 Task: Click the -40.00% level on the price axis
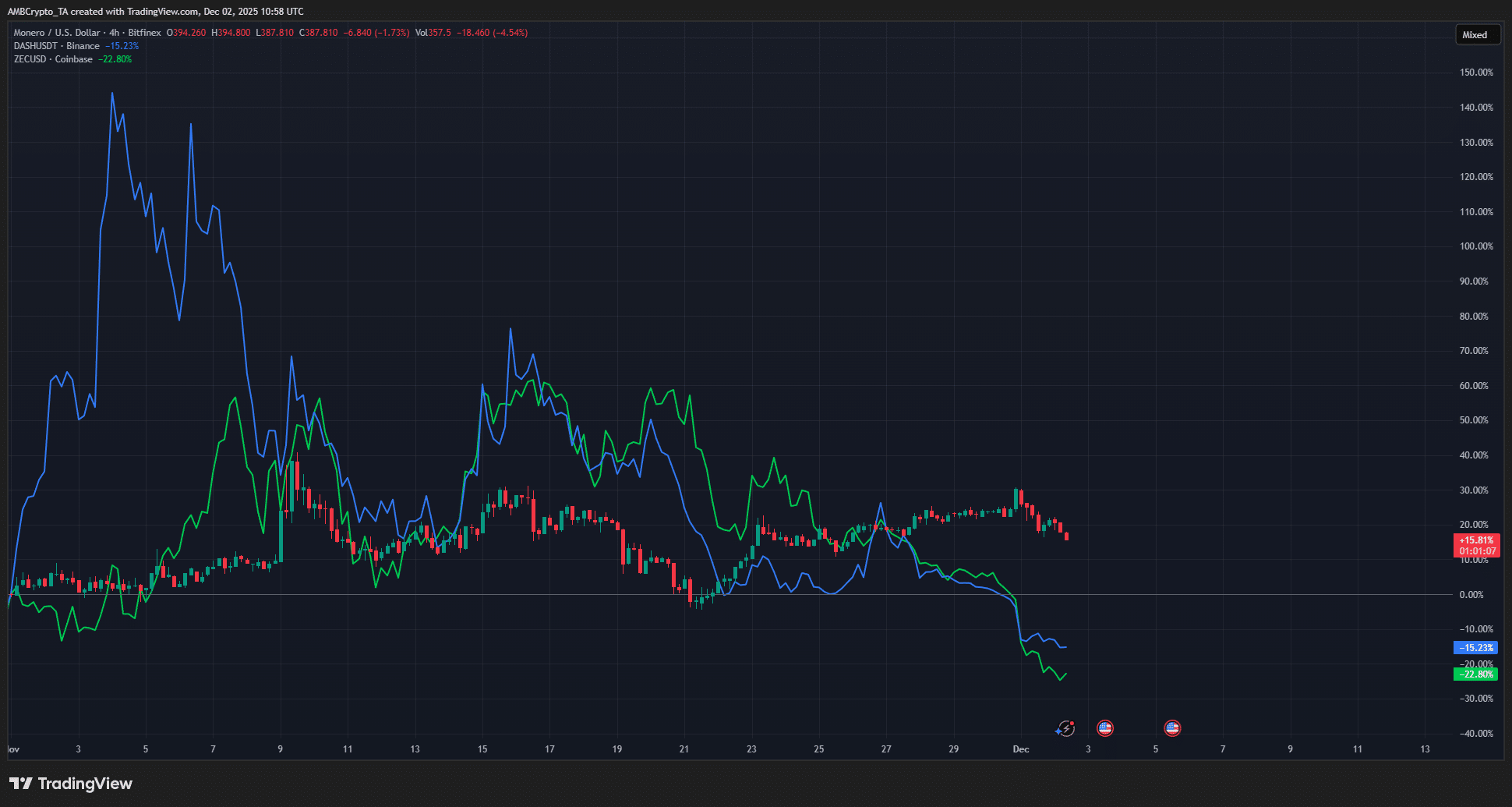point(1475,734)
